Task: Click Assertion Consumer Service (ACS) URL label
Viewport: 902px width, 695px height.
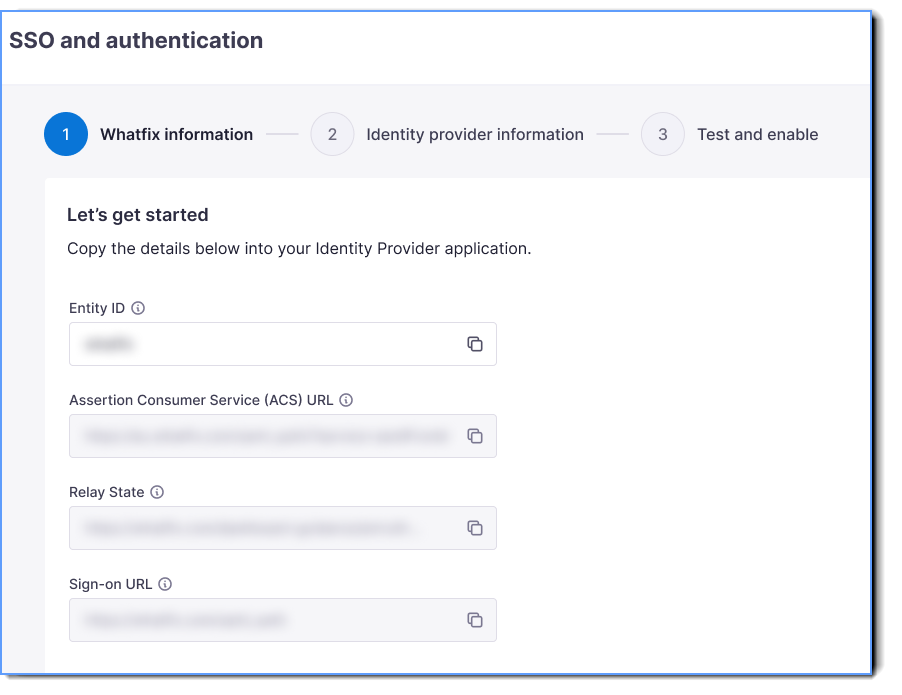Action: [201, 400]
